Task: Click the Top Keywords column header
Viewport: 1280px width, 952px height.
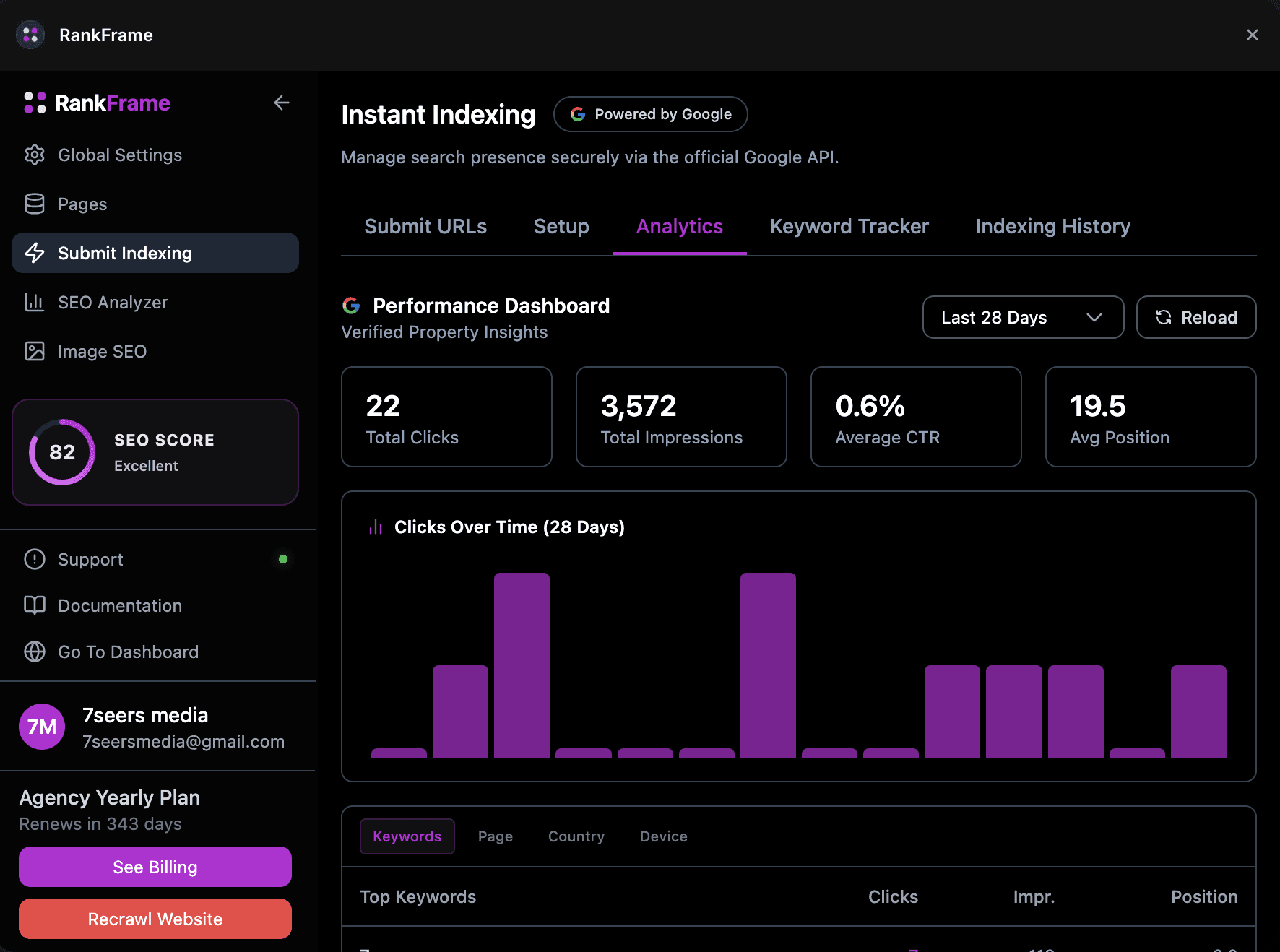Action: pos(418,896)
